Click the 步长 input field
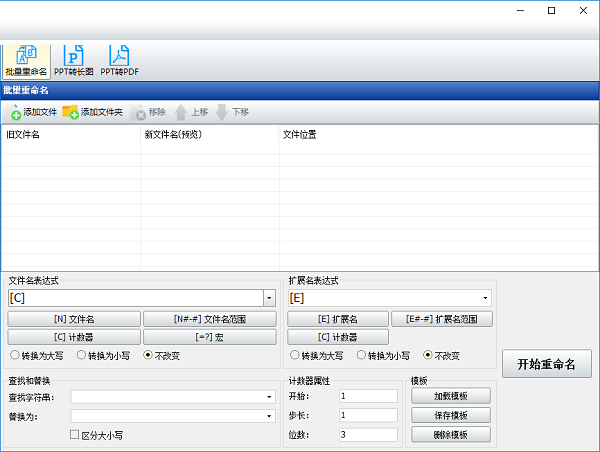This screenshot has height=452, width=600. 368,415
